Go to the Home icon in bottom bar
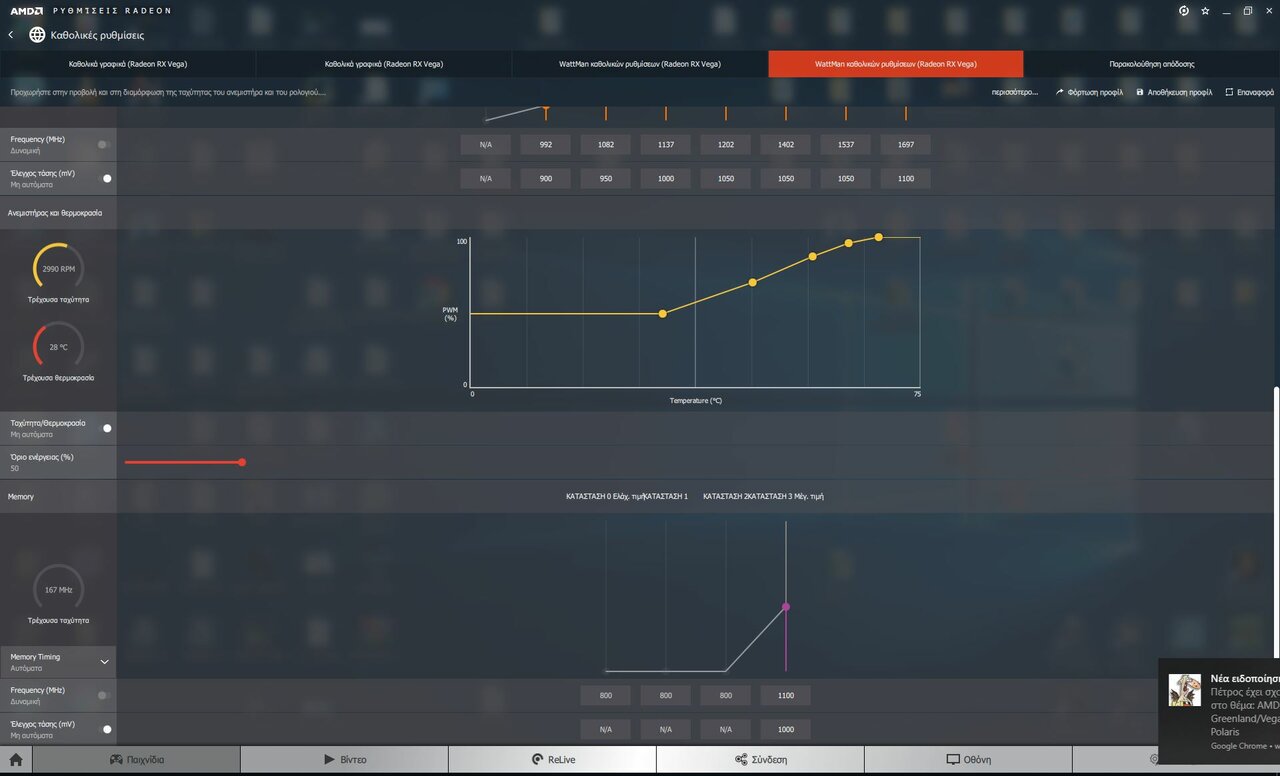 click(16, 759)
